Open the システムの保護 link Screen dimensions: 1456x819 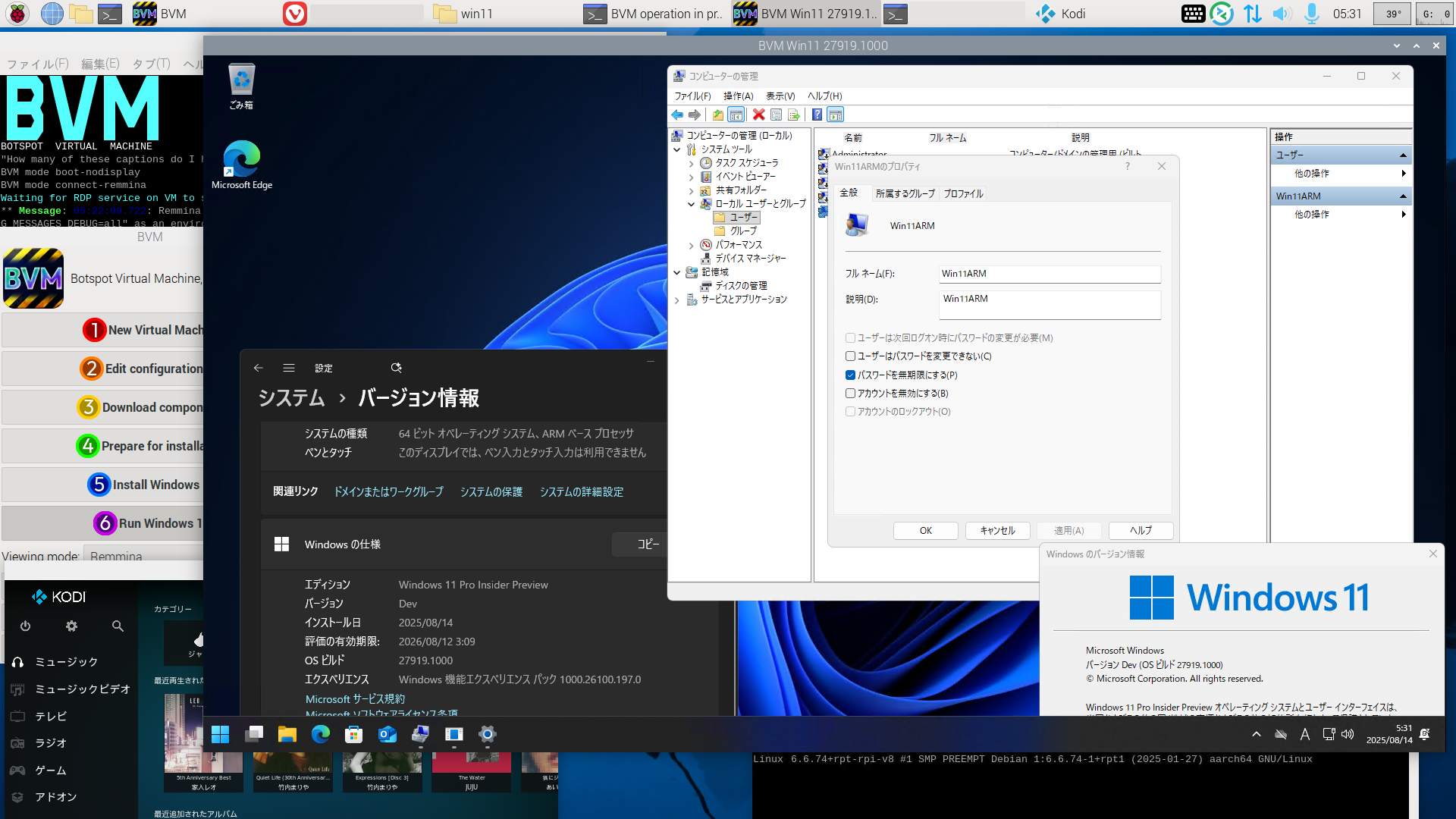pos(491,492)
